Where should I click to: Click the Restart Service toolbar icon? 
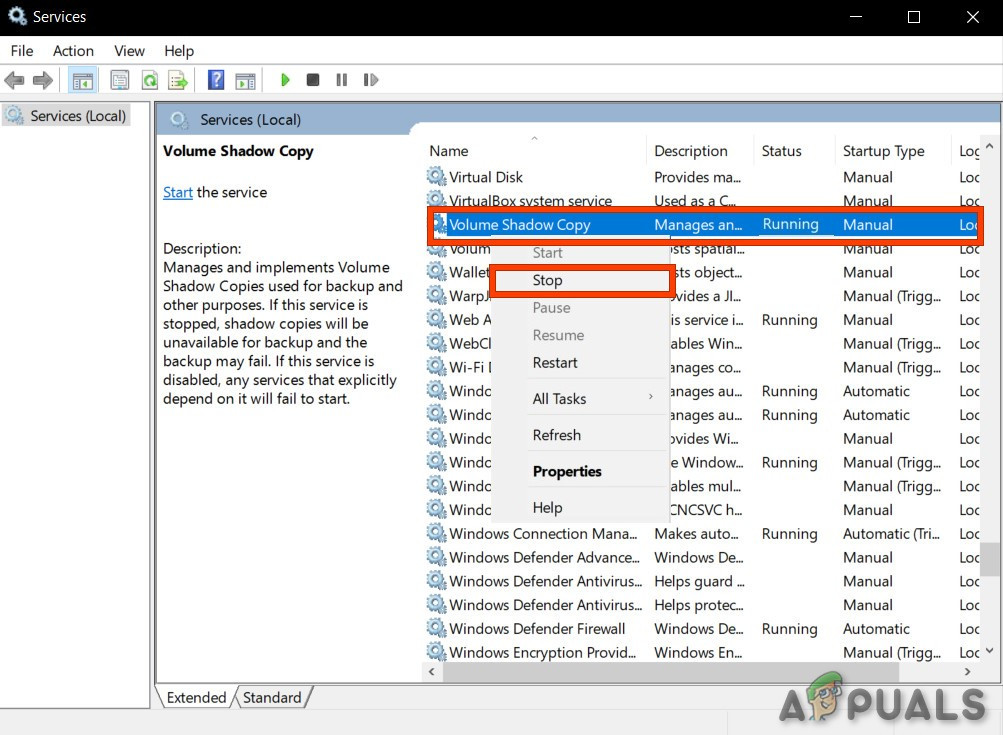[x=371, y=80]
